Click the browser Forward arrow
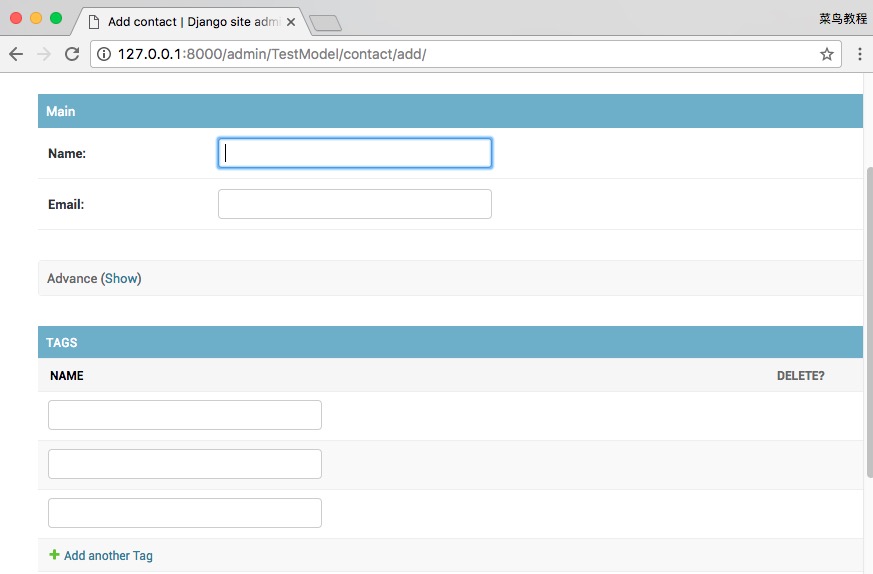873x574 pixels. click(x=44, y=54)
